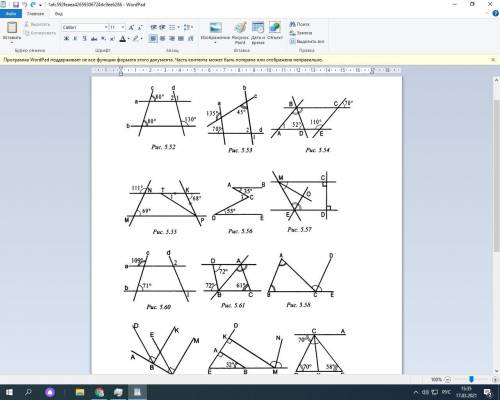
Task: Insert a picture with Изображение icon
Action: tap(215, 28)
